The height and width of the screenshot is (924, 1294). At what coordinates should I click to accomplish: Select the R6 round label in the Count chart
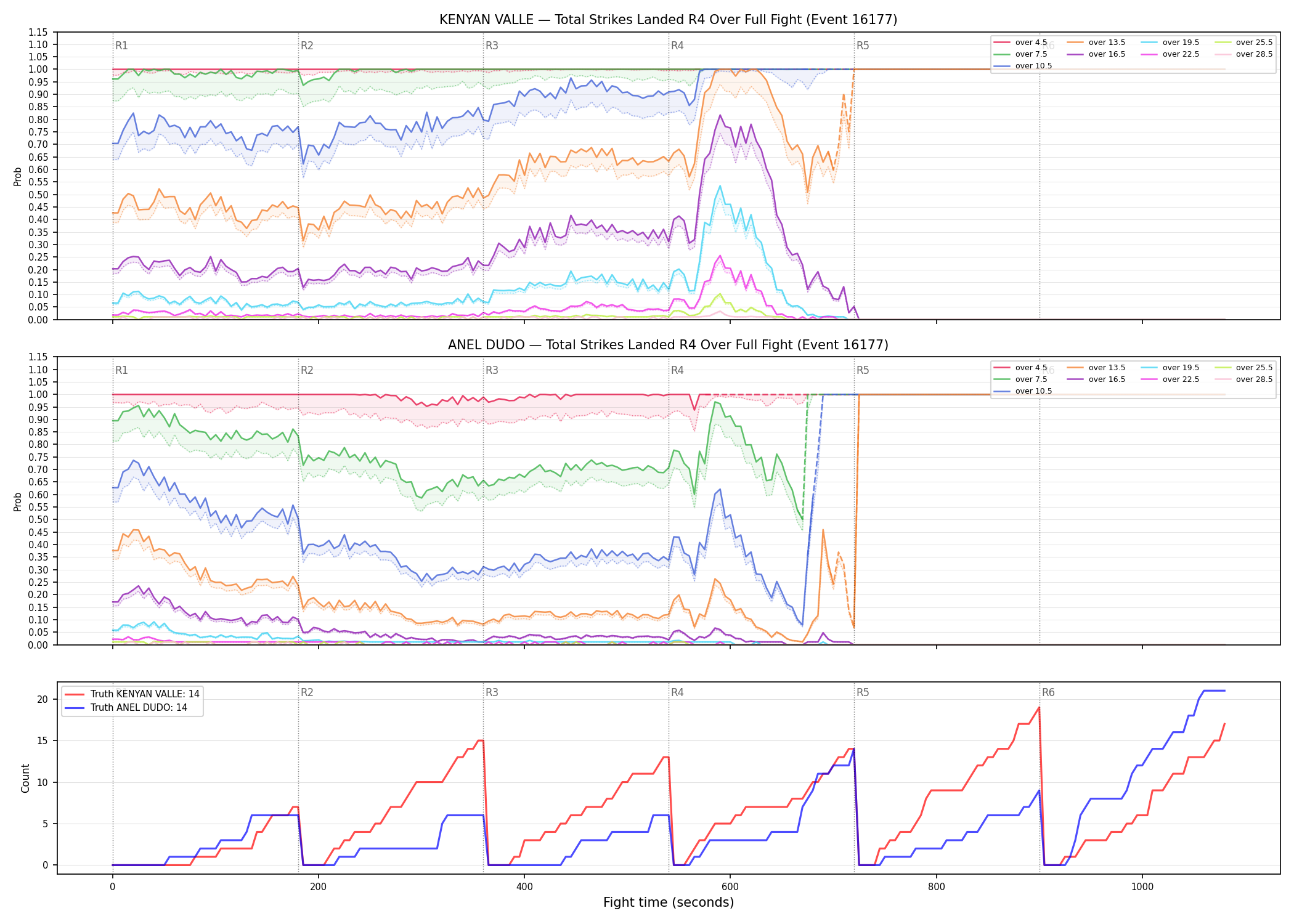[1048, 692]
